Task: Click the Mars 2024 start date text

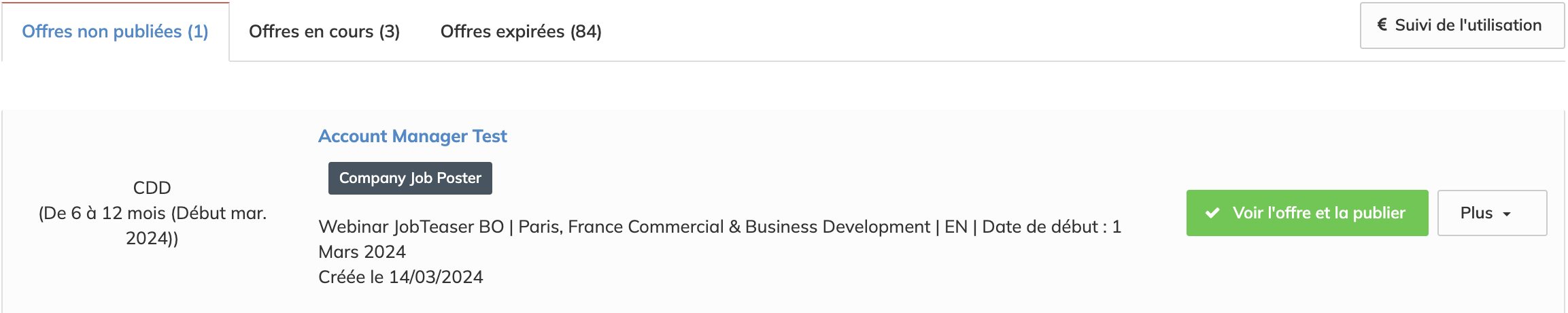Action: pyautogui.click(x=362, y=252)
